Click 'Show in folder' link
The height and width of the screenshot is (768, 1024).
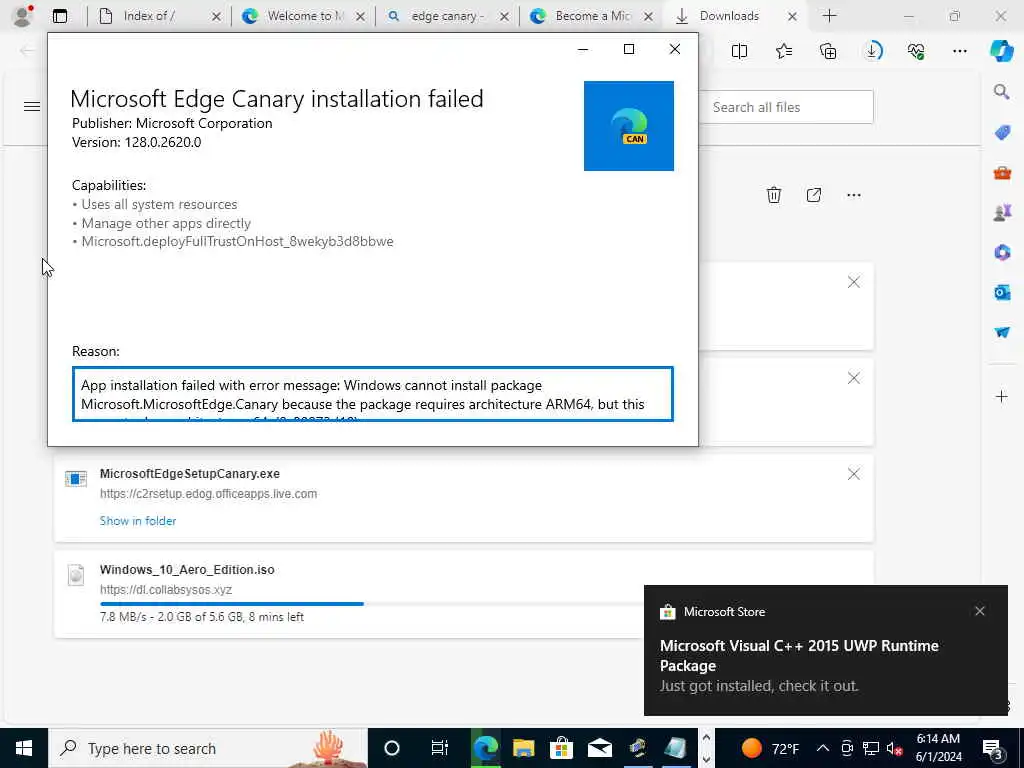[x=138, y=521]
